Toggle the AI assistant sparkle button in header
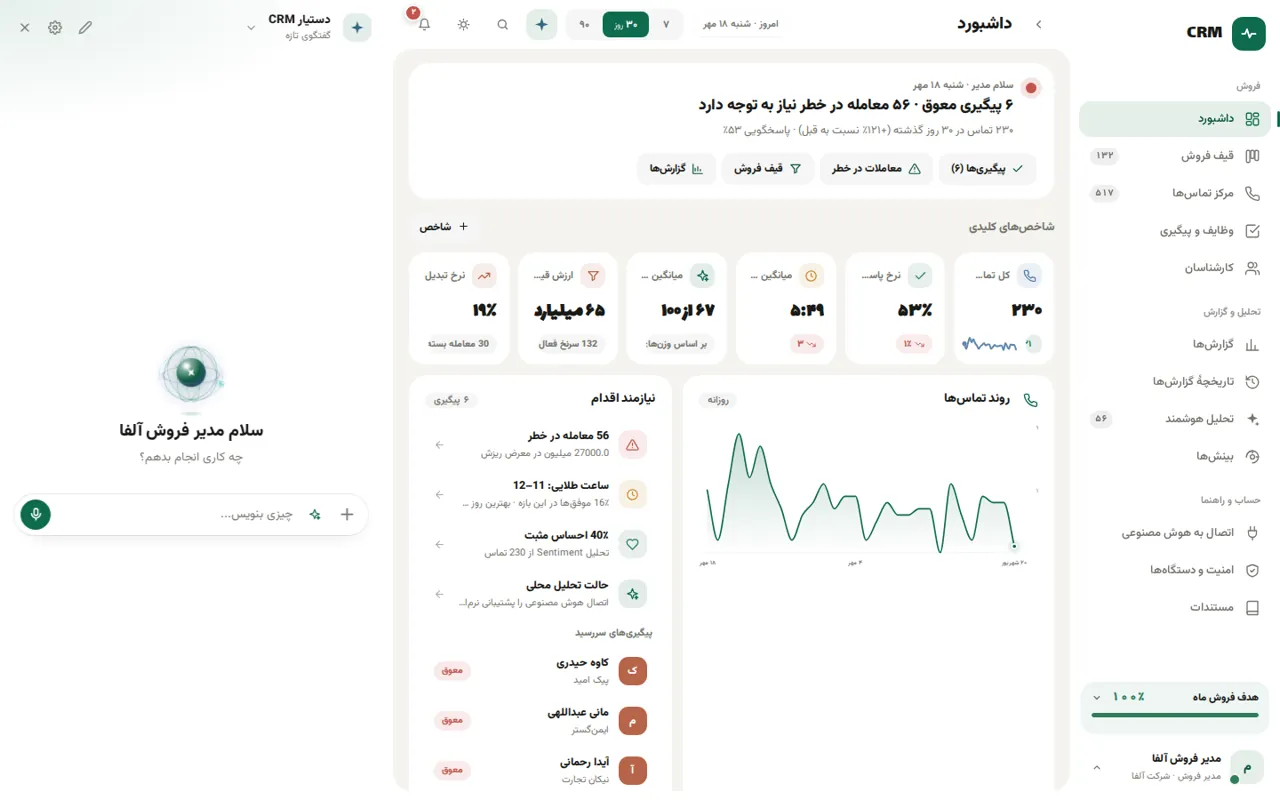Image resolution: width=1280 pixels, height=800 pixels. [541, 25]
